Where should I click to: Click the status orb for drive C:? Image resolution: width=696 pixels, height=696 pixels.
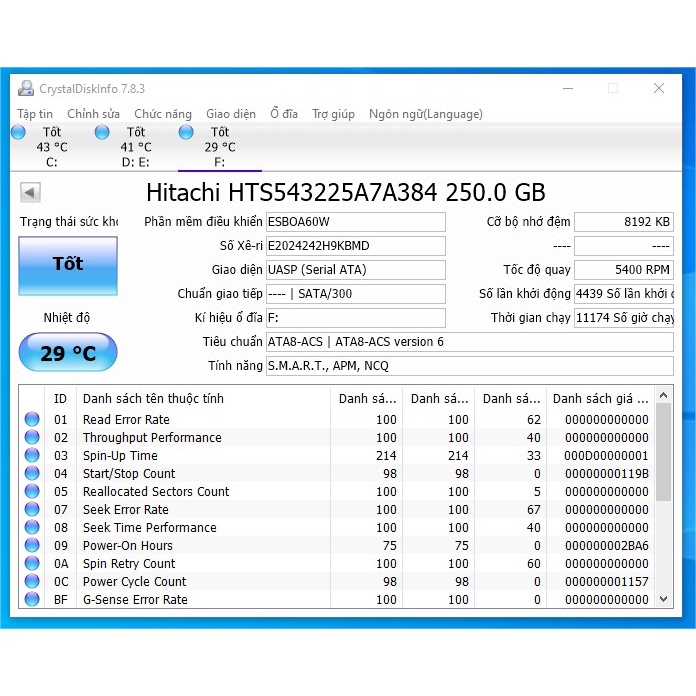click(18, 132)
